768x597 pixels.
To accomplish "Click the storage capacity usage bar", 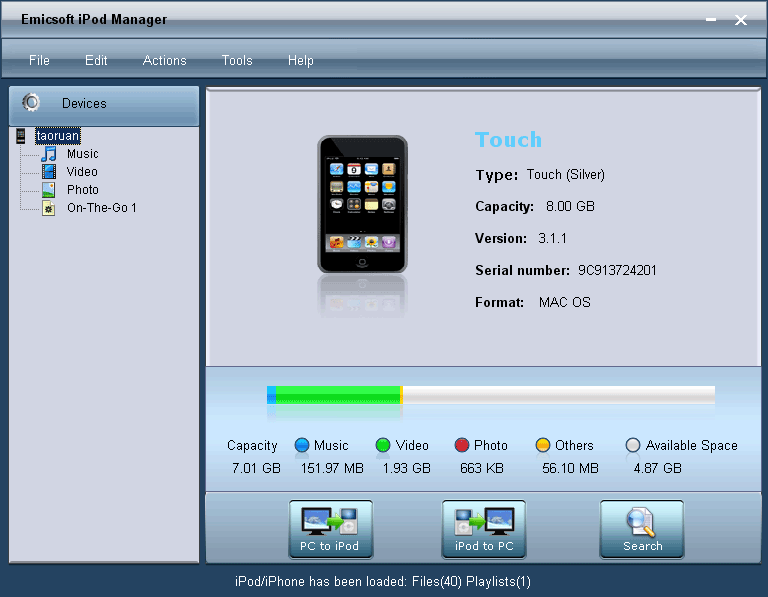I will coord(490,395).
